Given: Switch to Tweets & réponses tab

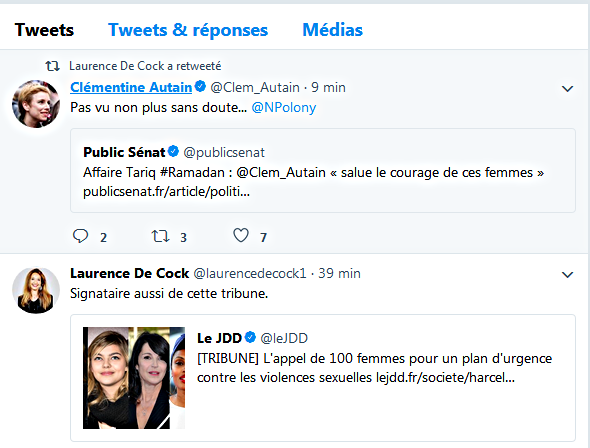Looking at the screenshot, I should [x=188, y=30].
